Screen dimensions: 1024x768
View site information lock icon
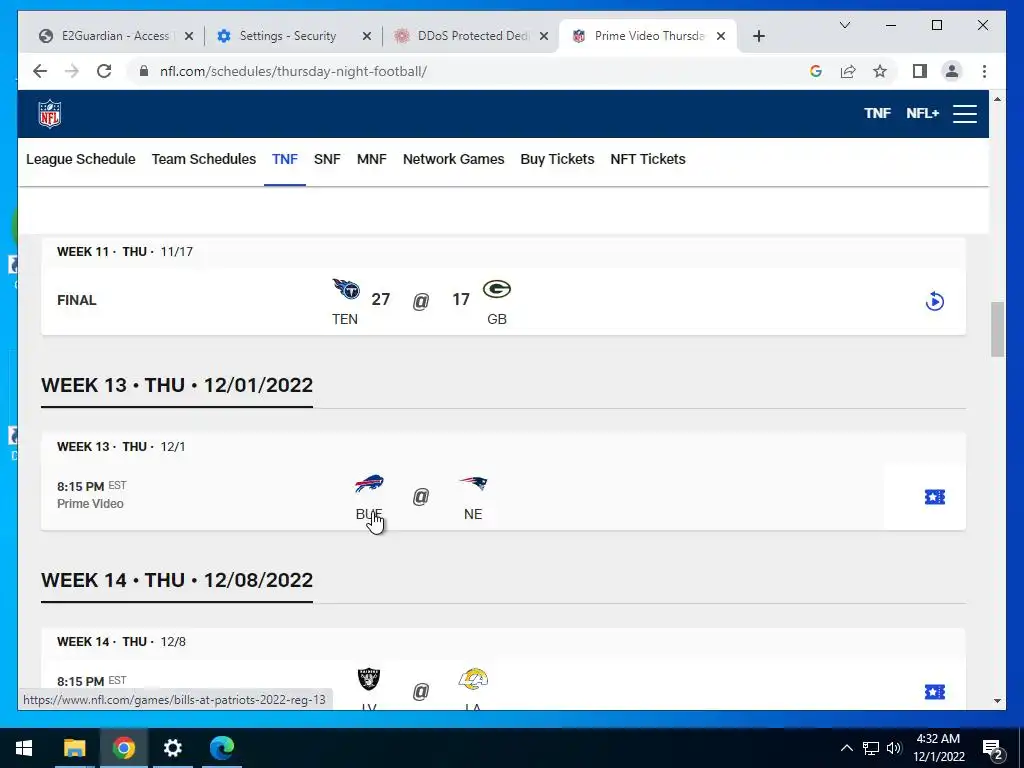(x=144, y=71)
